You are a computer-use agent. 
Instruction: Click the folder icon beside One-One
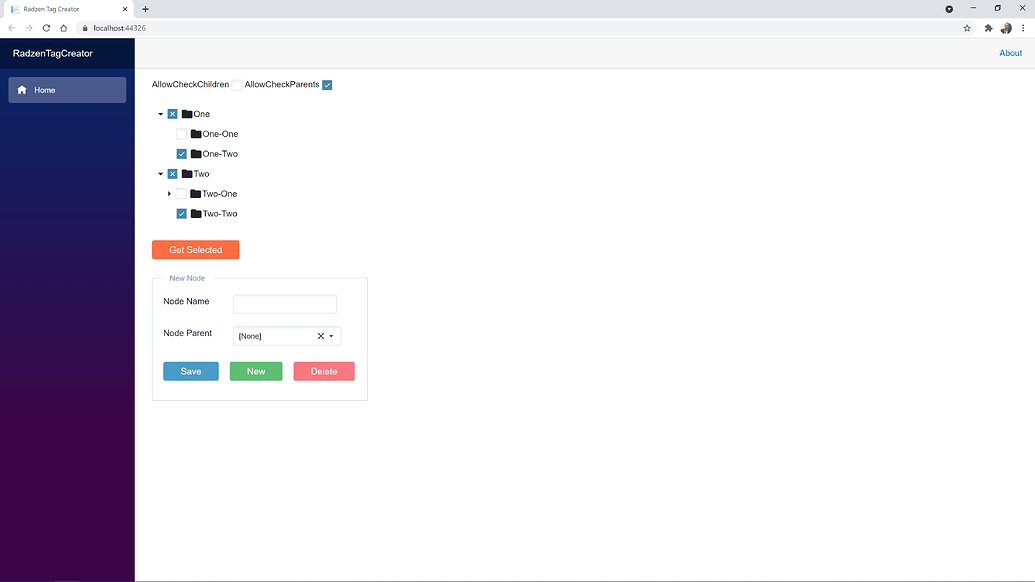196,133
